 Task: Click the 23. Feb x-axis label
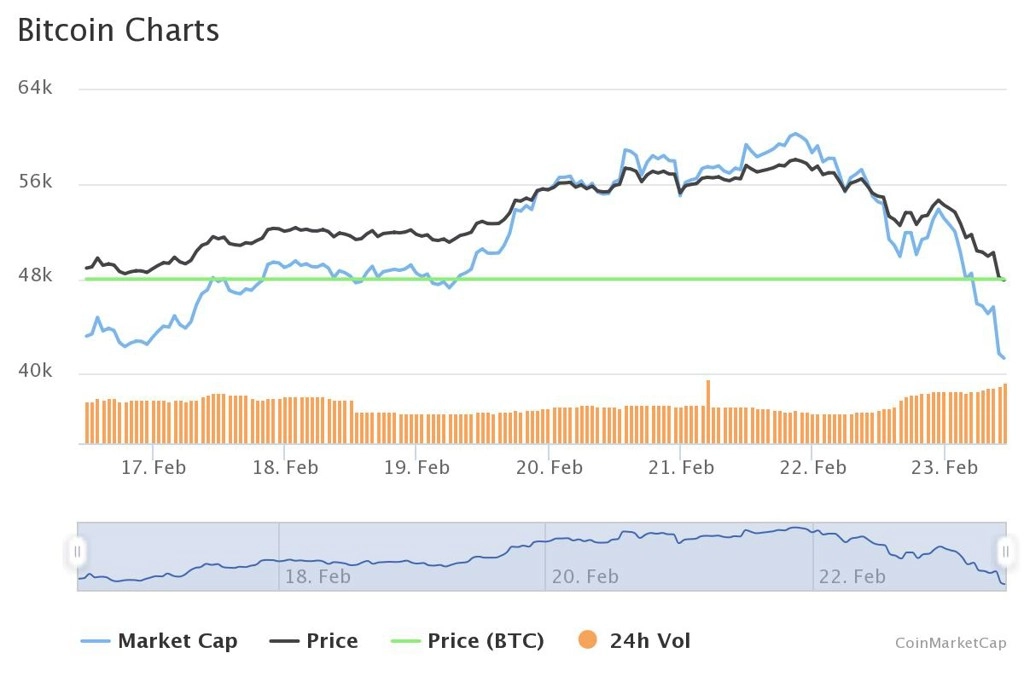pos(944,468)
